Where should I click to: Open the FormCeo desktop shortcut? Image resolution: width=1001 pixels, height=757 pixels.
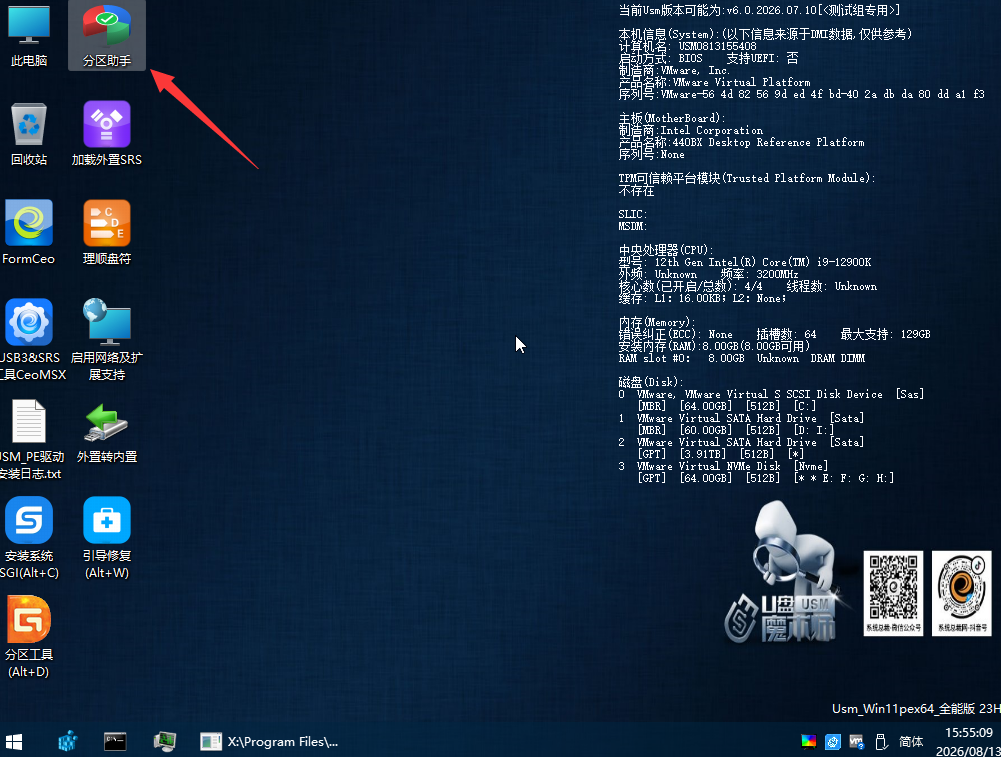(29, 233)
